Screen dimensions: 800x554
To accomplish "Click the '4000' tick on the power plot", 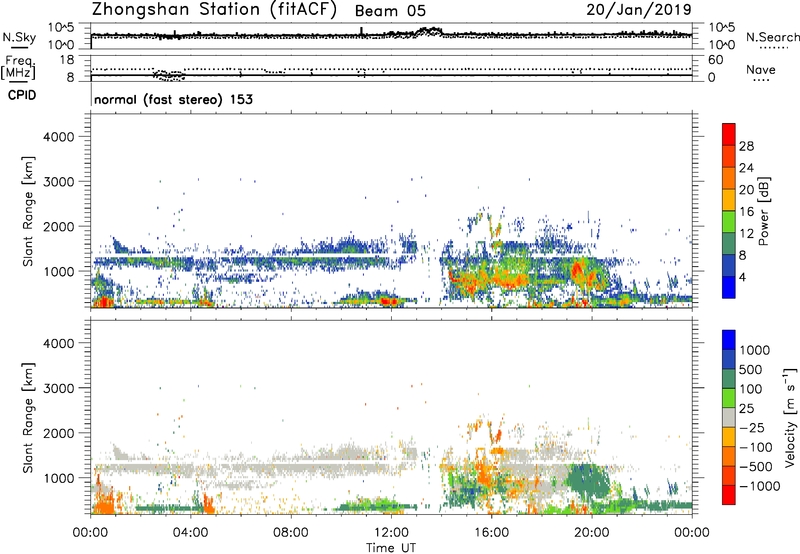I will click(x=59, y=137).
